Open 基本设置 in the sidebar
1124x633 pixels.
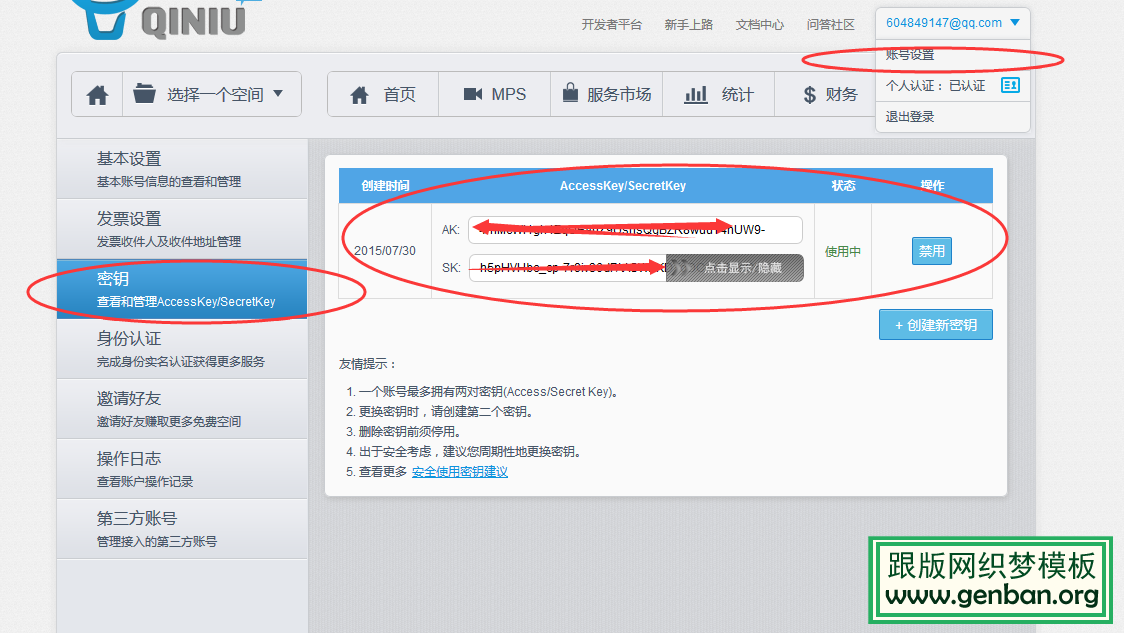click(x=182, y=168)
